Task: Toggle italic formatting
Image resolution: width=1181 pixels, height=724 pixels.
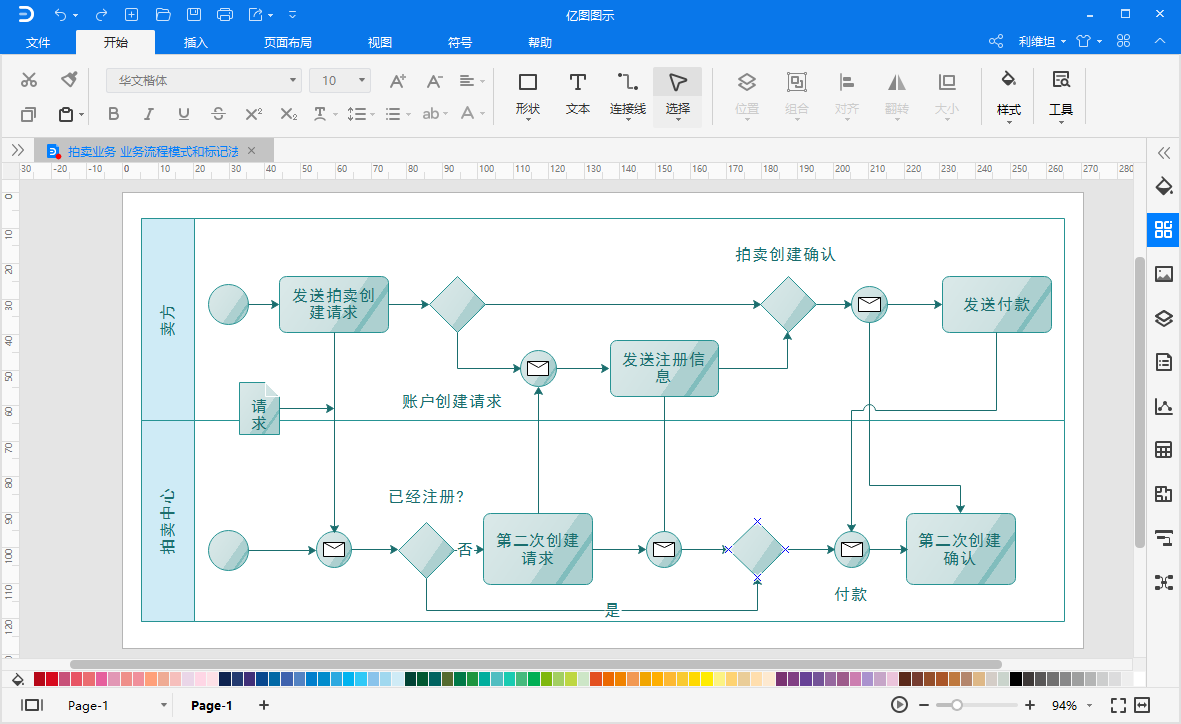Action: coord(148,114)
